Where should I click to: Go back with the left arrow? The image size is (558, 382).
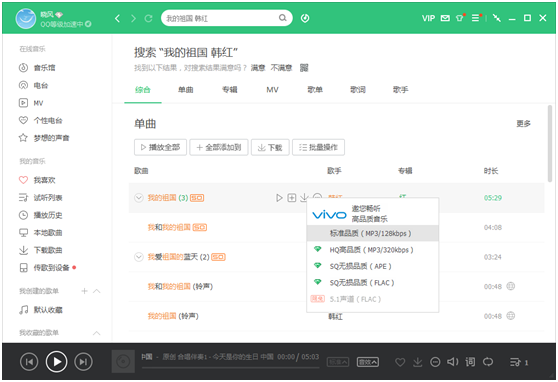[117, 18]
